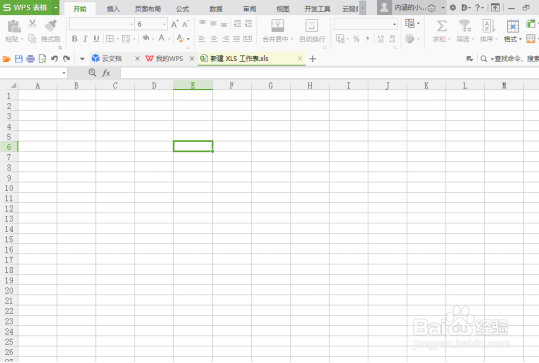Screen dimensions: 539x363
Task: Increase decimal places
Action: (381, 39)
